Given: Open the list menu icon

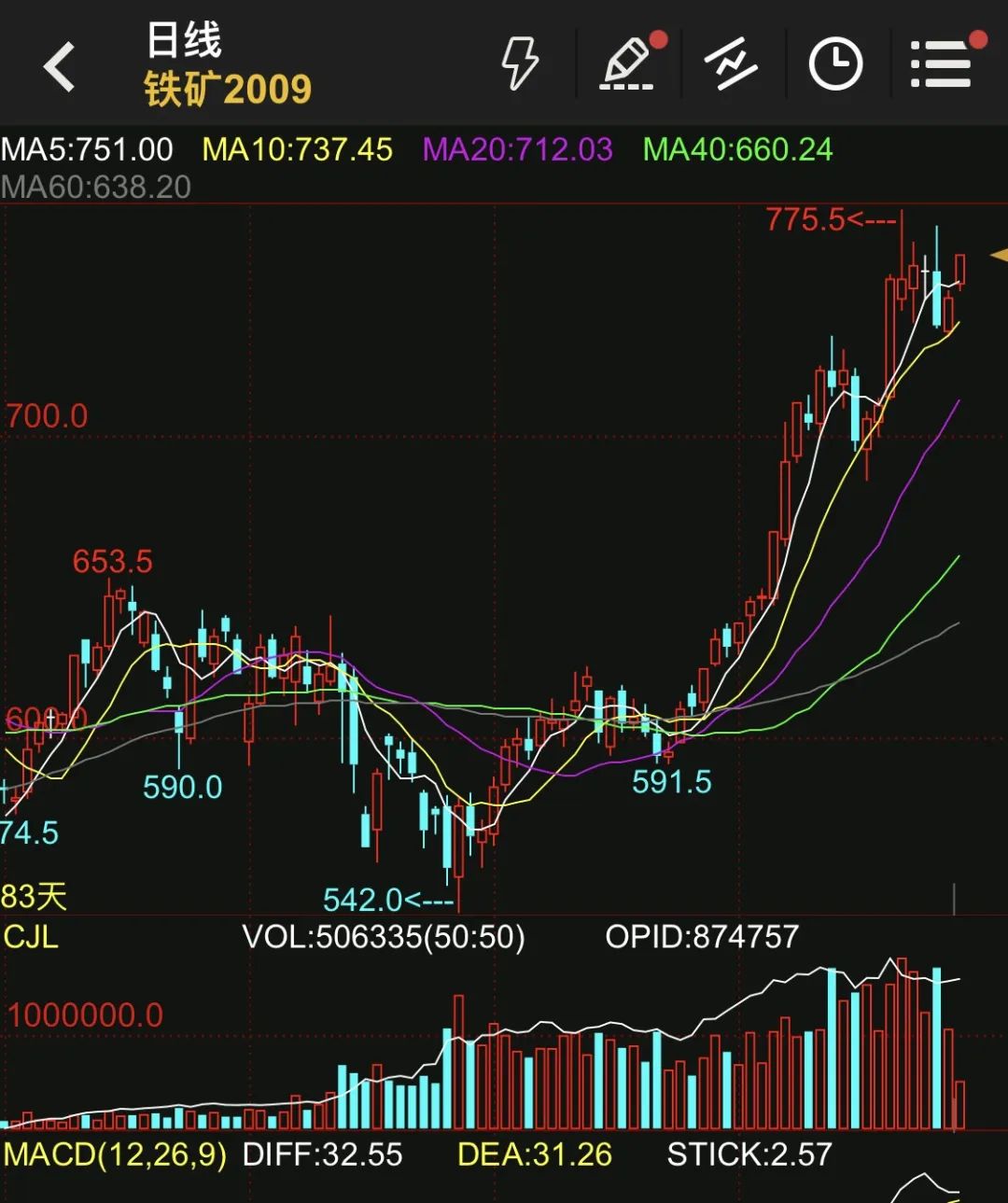Looking at the screenshot, I should (x=941, y=64).
